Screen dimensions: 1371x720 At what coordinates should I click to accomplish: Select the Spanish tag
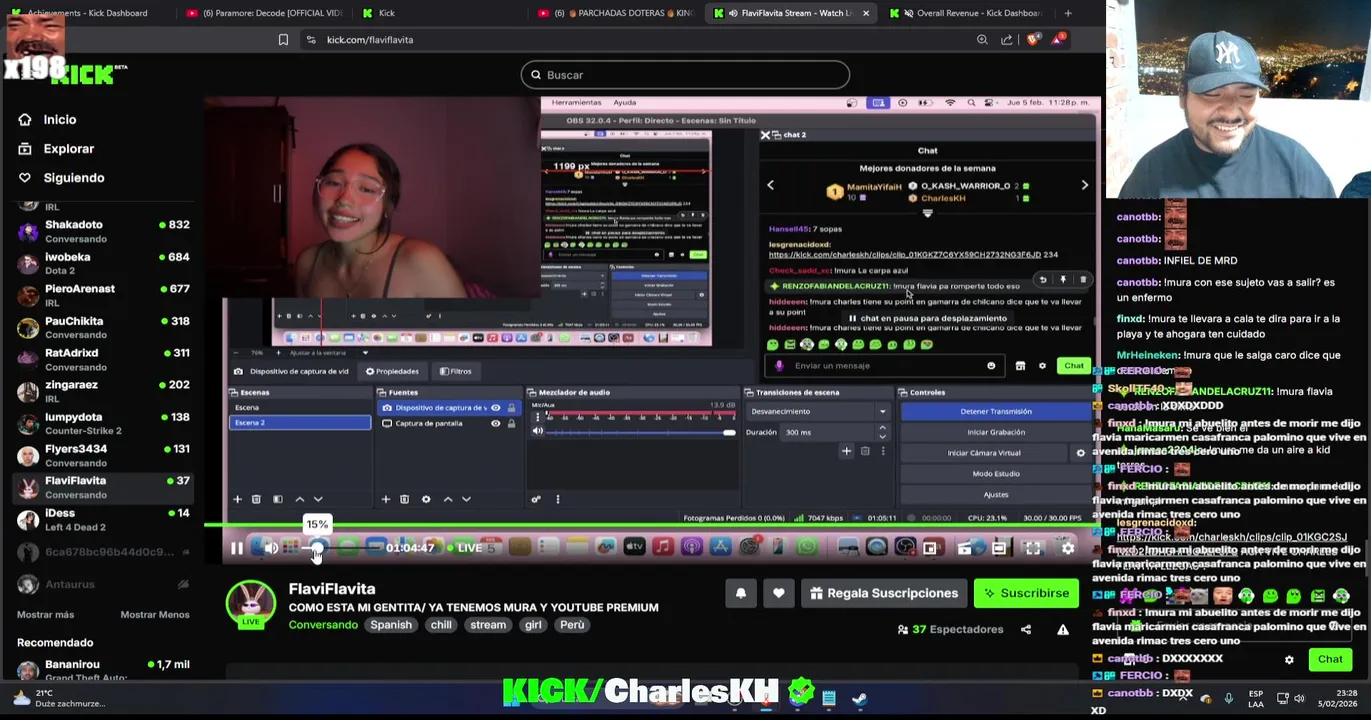click(391, 625)
